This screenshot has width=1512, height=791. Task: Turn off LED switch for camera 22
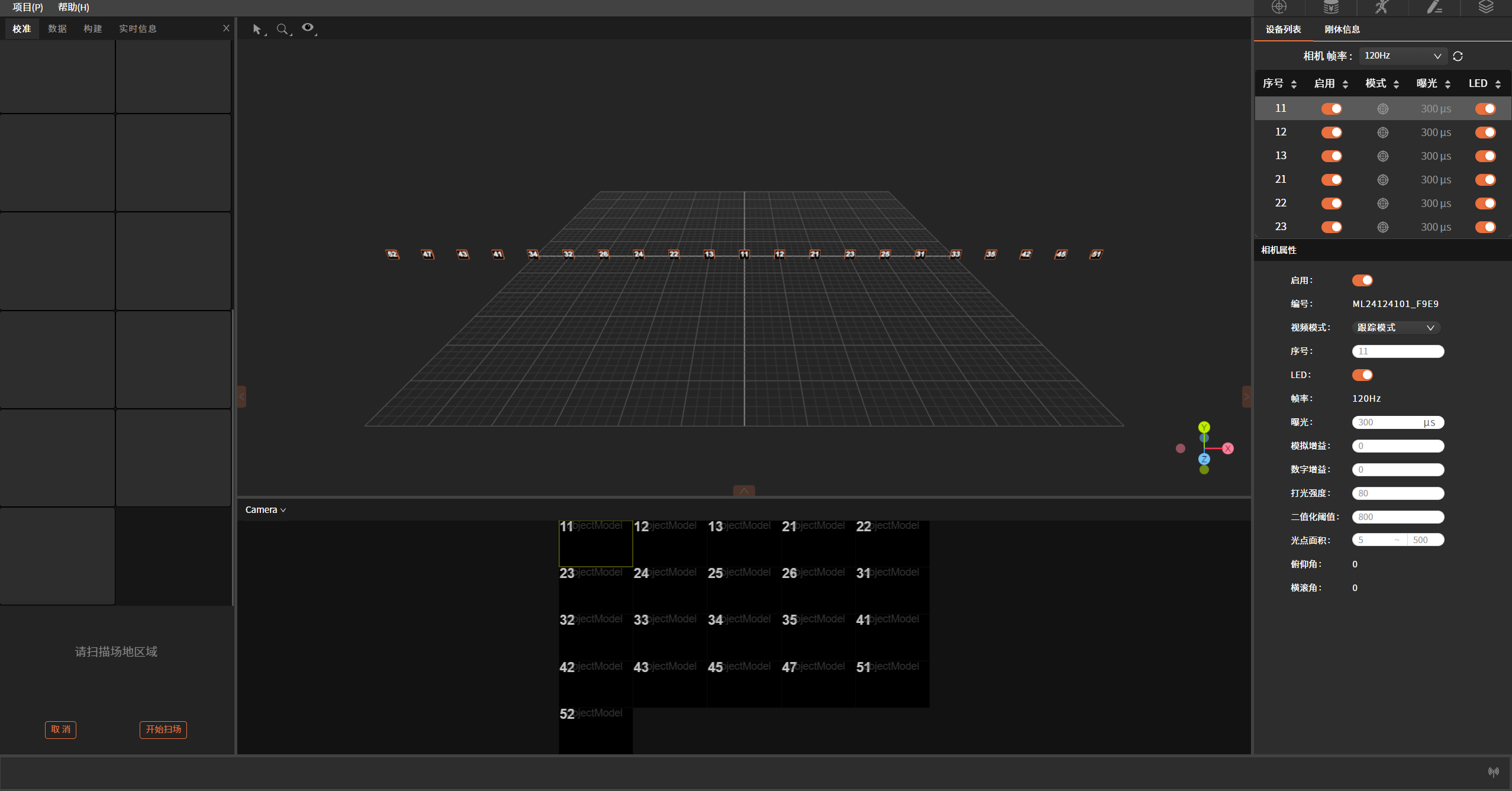point(1485,204)
